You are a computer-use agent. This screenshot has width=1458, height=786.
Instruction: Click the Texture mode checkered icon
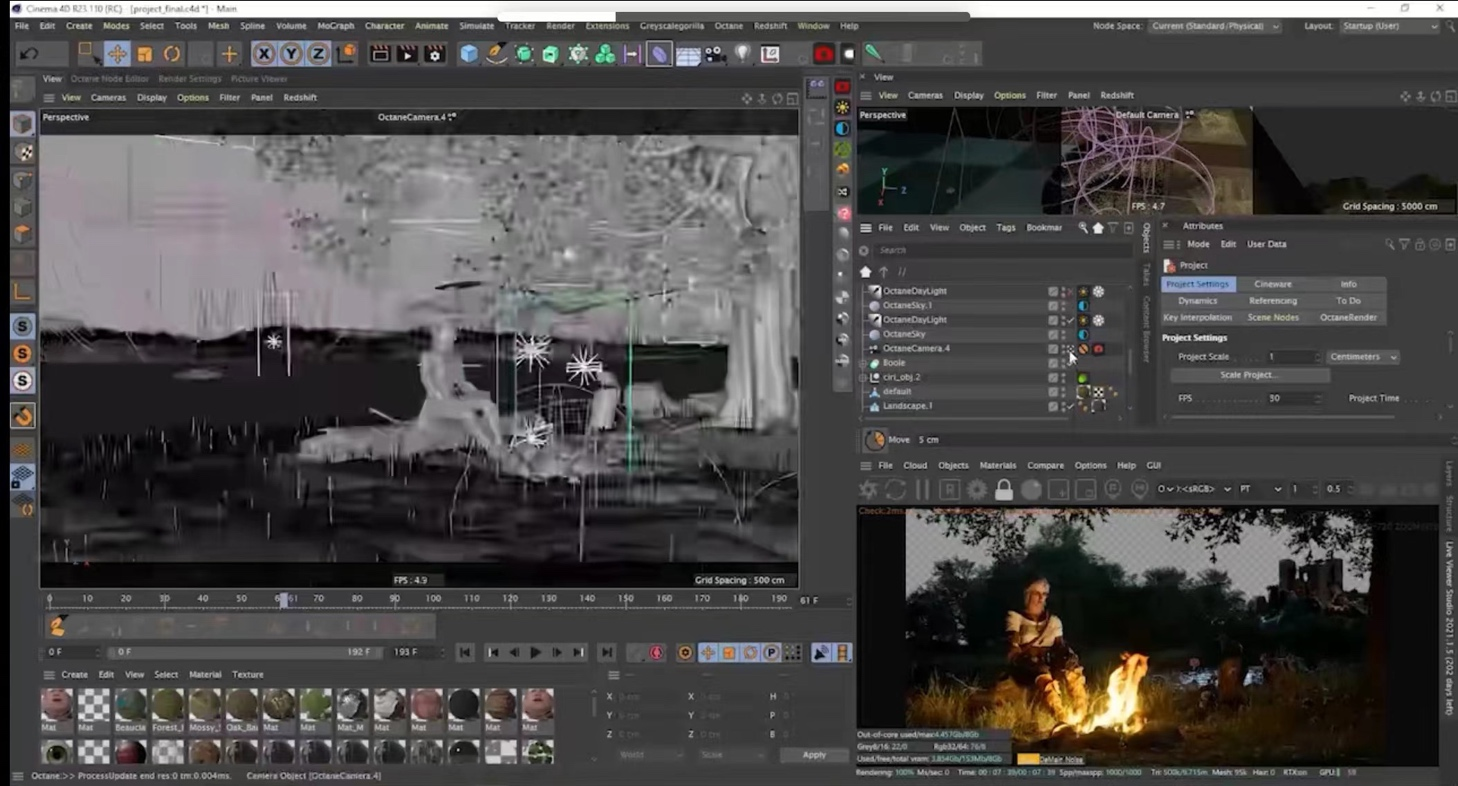(x=23, y=152)
